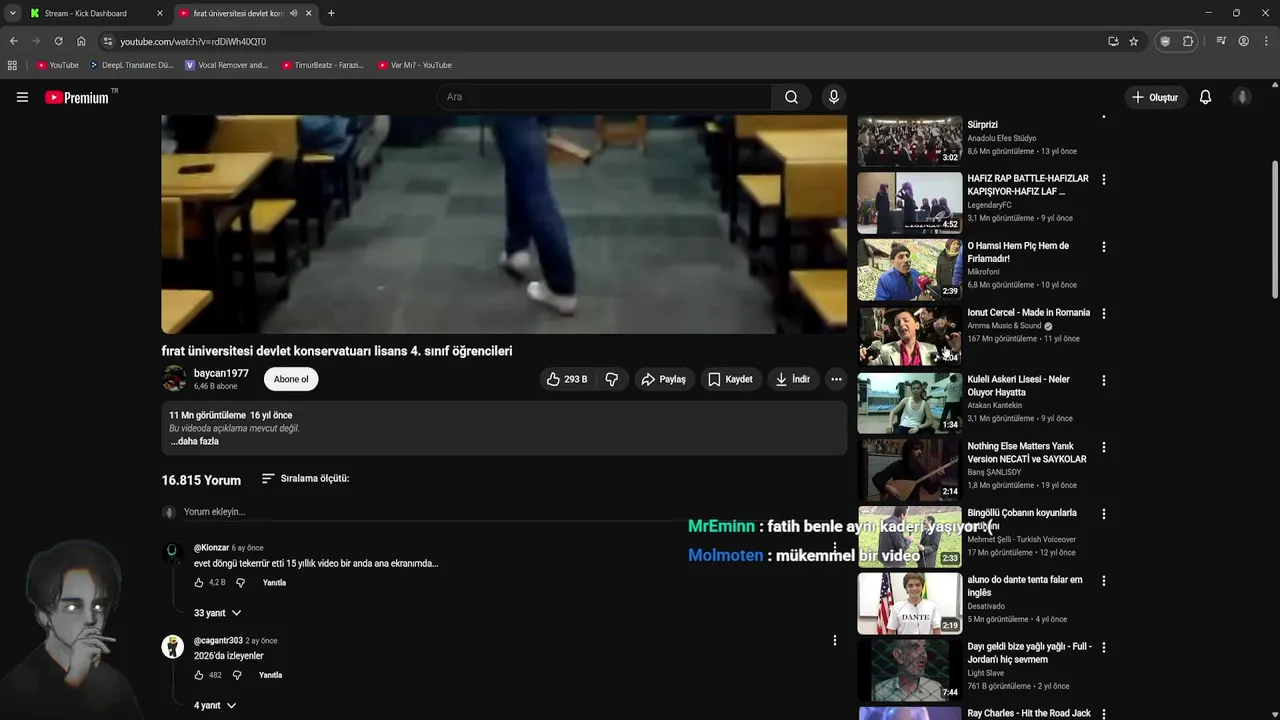The height and width of the screenshot is (720, 1280).
Task: Open the account avatar menu
Action: point(1242,97)
